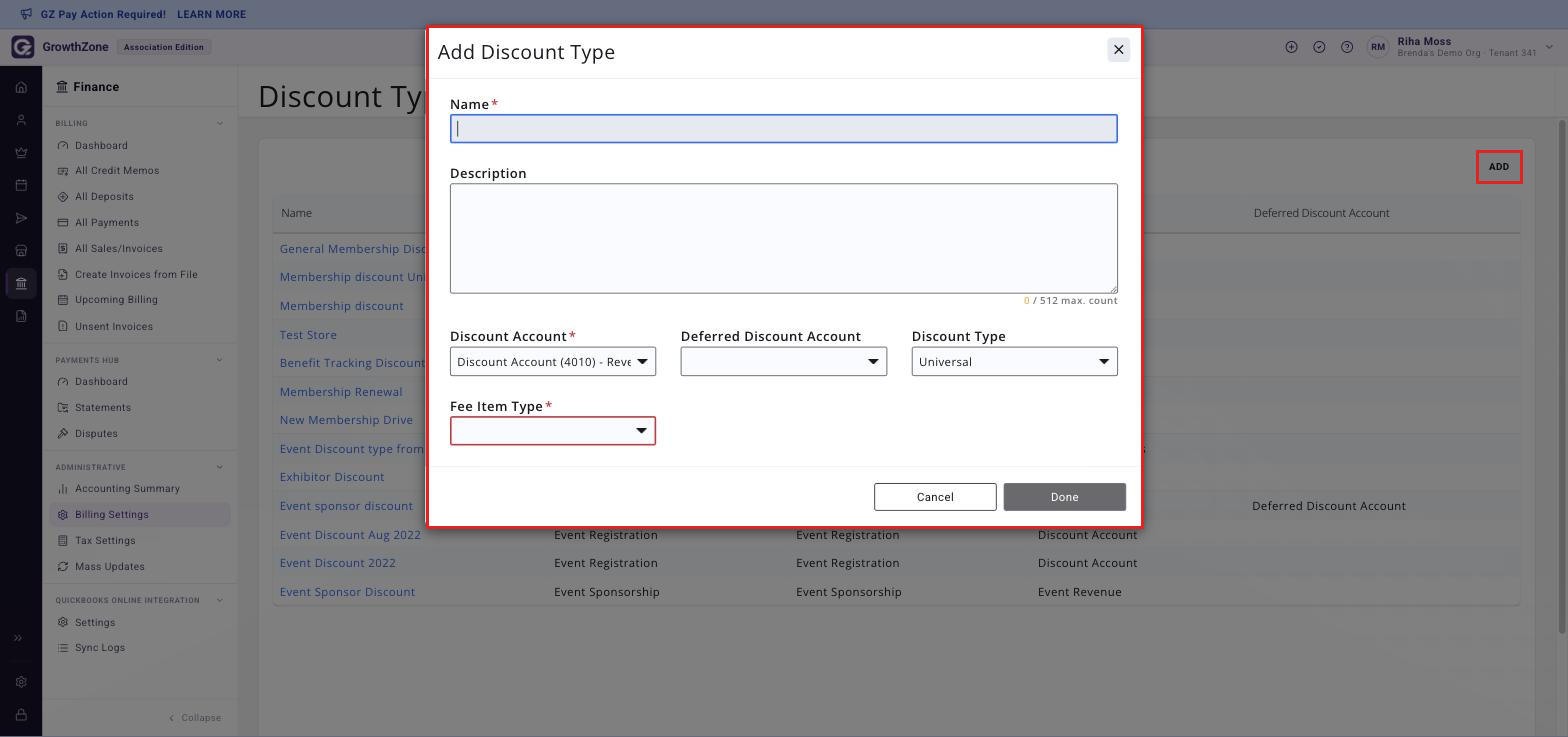Click the GrowthZone logo icon
Viewport: 1568px width, 737px height.
22,47
